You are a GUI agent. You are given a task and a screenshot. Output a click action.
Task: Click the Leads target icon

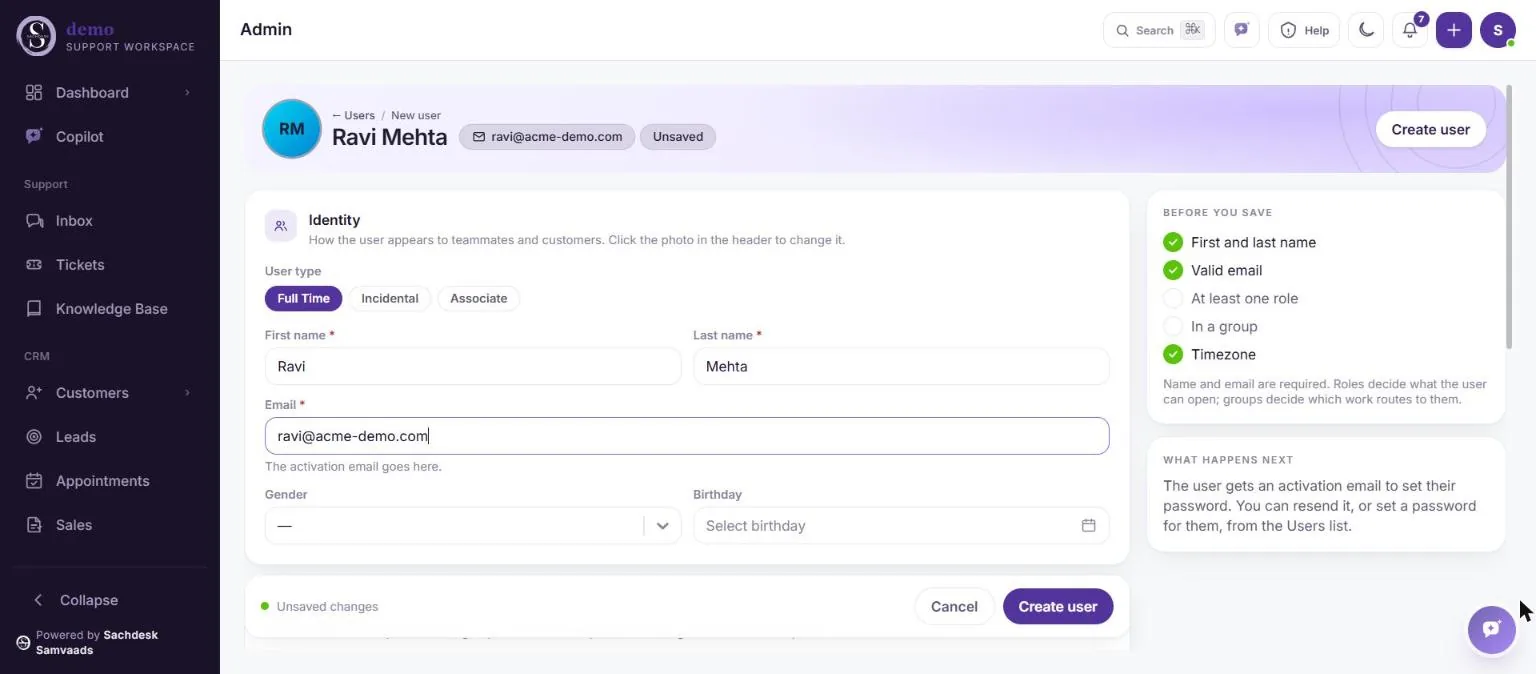click(x=34, y=437)
